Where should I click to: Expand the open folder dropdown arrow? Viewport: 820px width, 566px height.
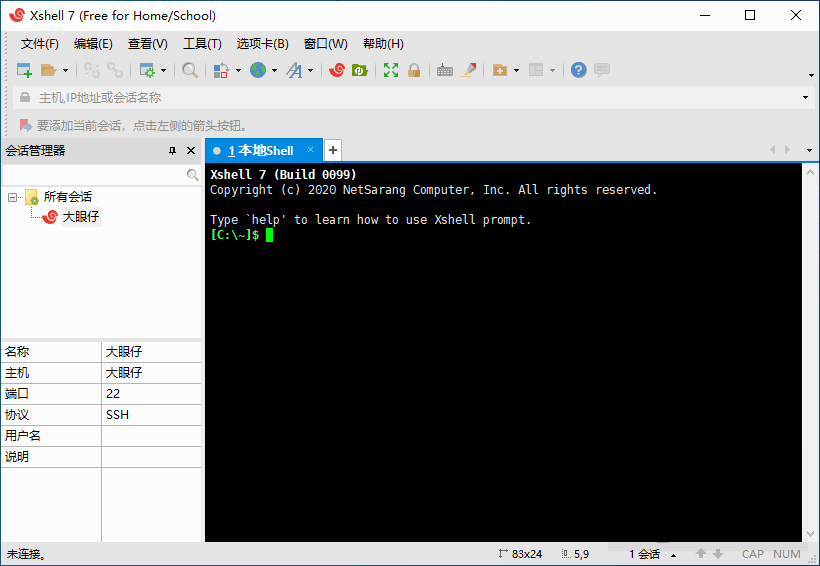point(65,70)
